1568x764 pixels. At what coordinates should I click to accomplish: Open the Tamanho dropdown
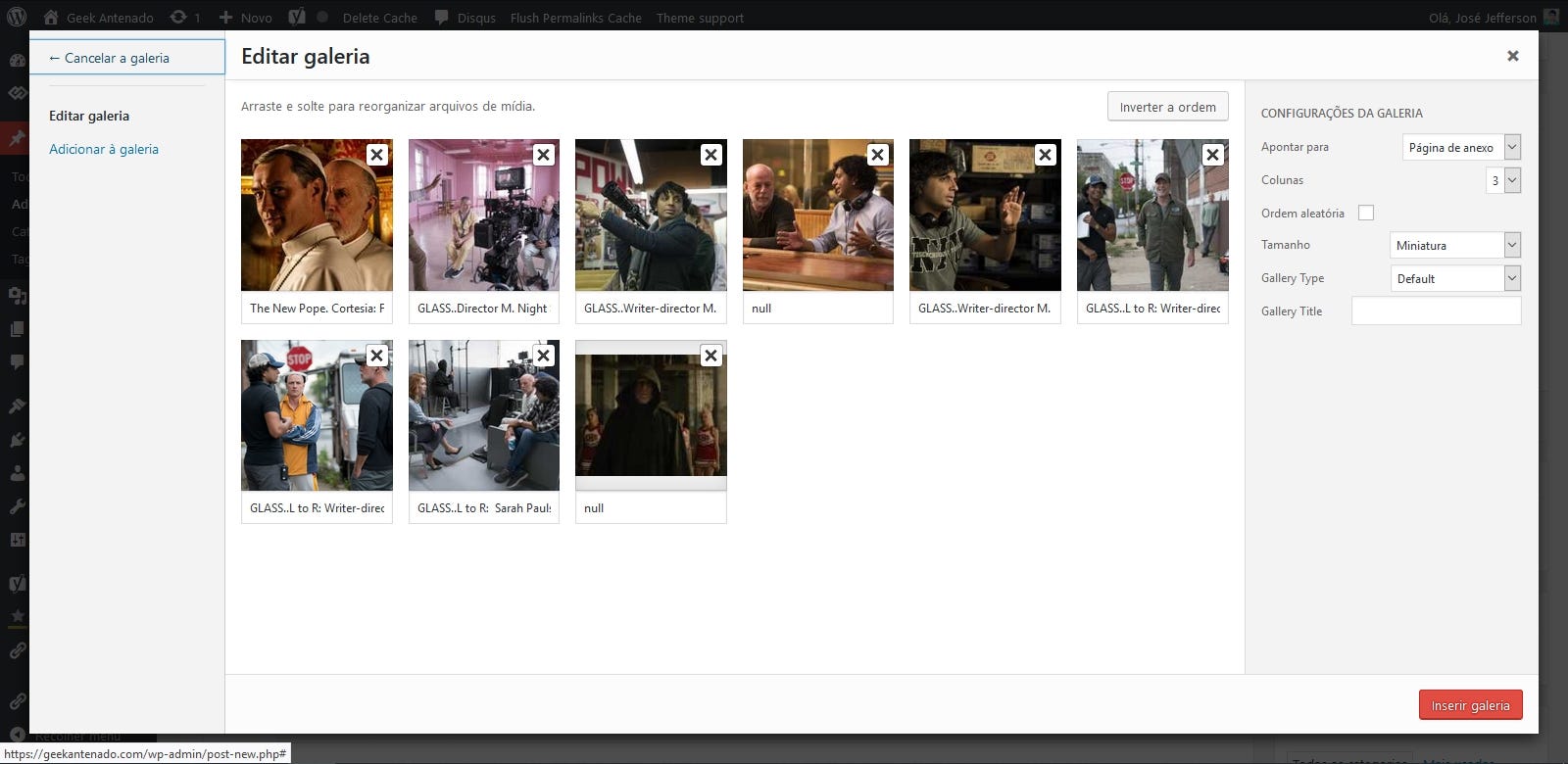pyautogui.click(x=1455, y=245)
